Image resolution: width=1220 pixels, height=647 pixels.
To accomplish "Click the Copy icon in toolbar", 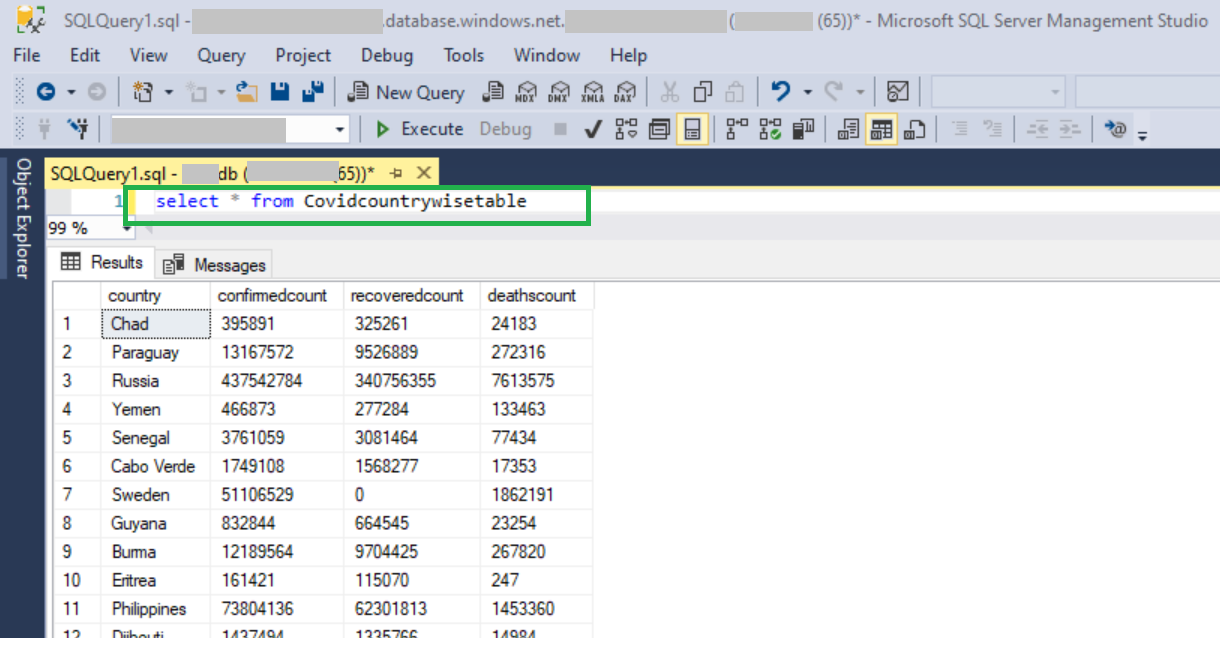I will tap(702, 92).
